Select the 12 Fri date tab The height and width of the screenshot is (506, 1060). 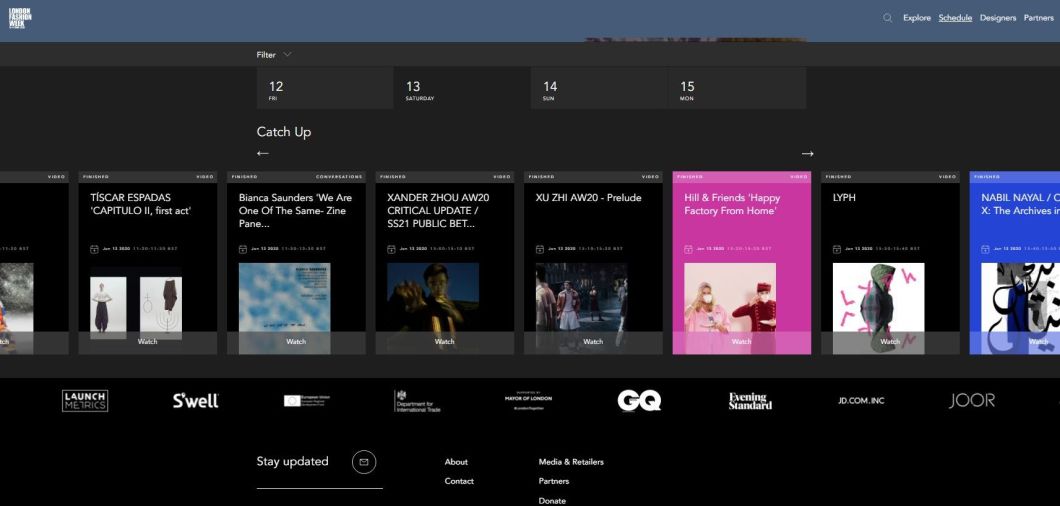click(324, 89)
